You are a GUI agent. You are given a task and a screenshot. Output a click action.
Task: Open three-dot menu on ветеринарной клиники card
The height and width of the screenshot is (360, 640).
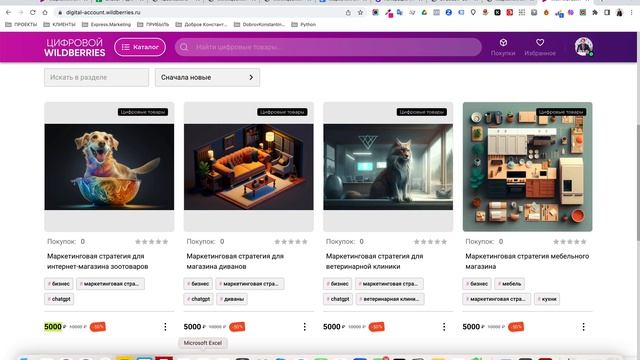click(x=444, y=327)
